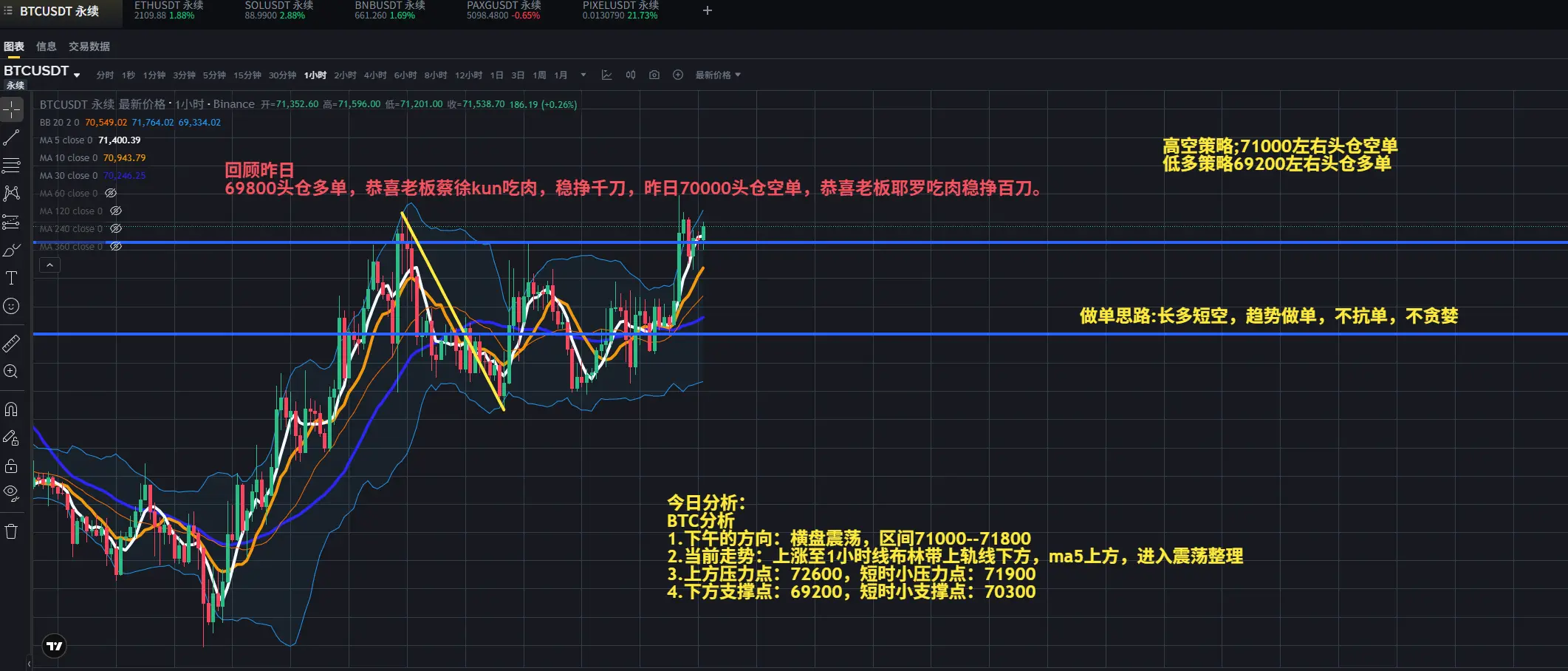This screenshot has height=671, width=1568.
Task: Change chart candle style icon
Action: [x=631, y=75]
